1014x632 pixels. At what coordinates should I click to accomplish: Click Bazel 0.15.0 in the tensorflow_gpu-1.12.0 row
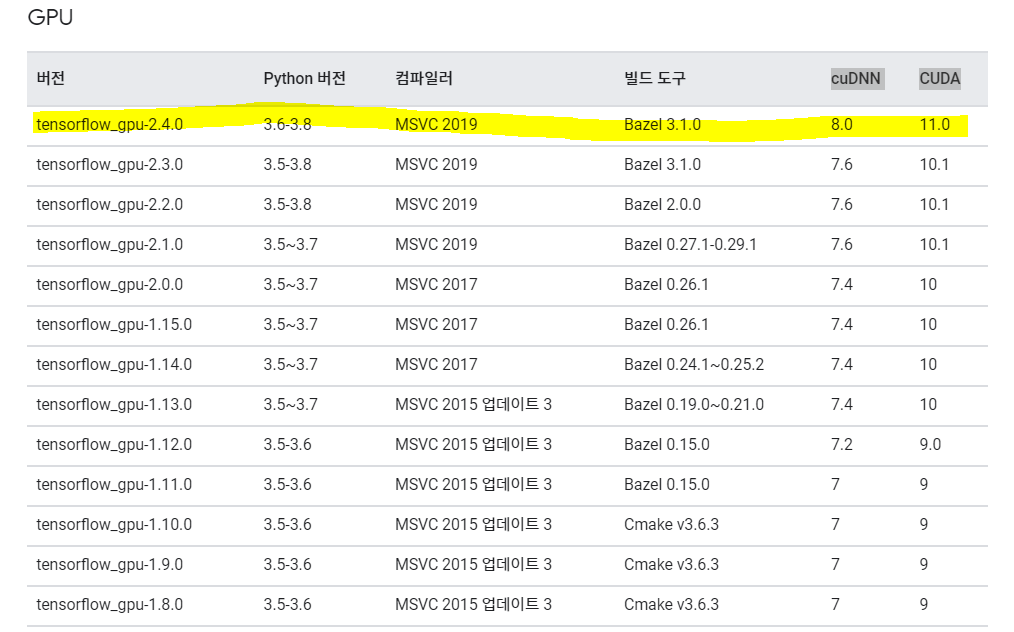tap(667, 445)
